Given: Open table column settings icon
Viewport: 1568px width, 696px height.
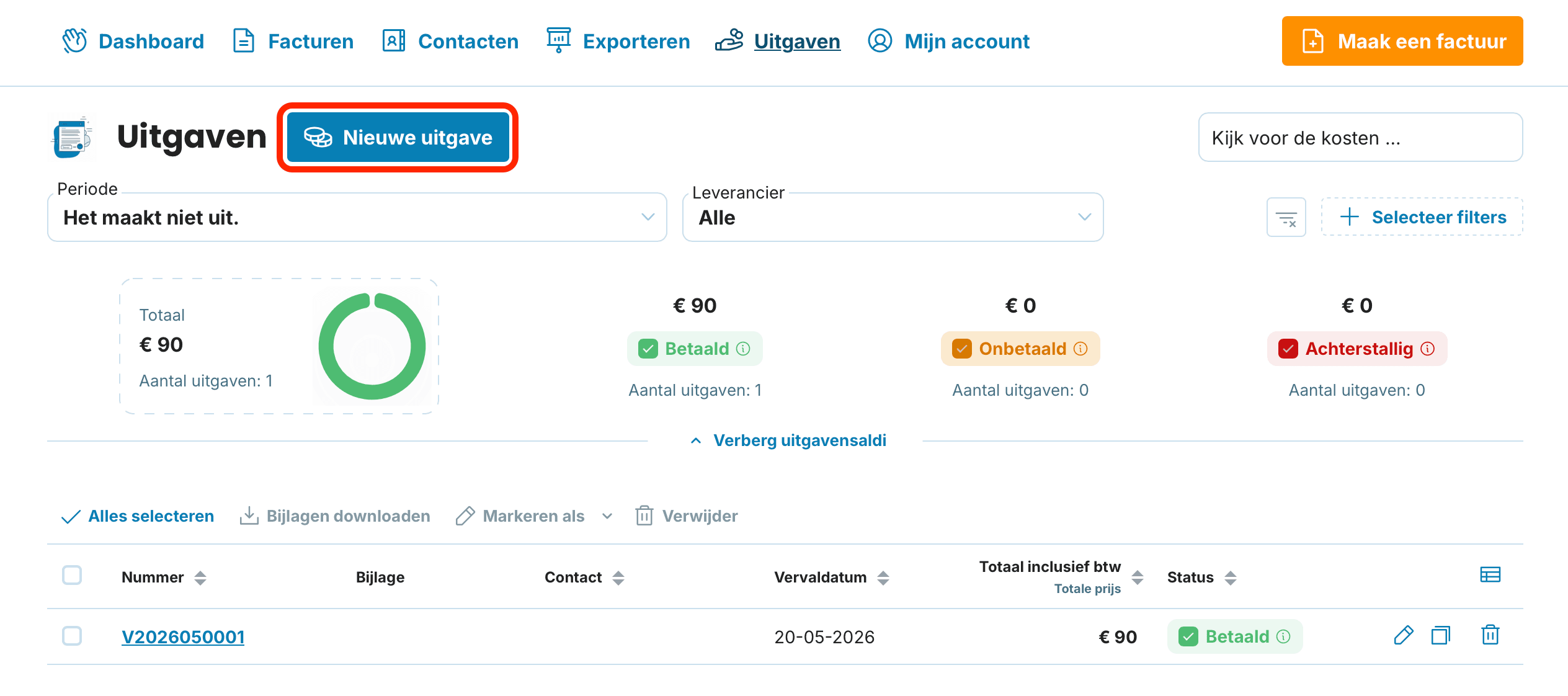Looking at the screenshot, I should click(x=1490, y=575).
